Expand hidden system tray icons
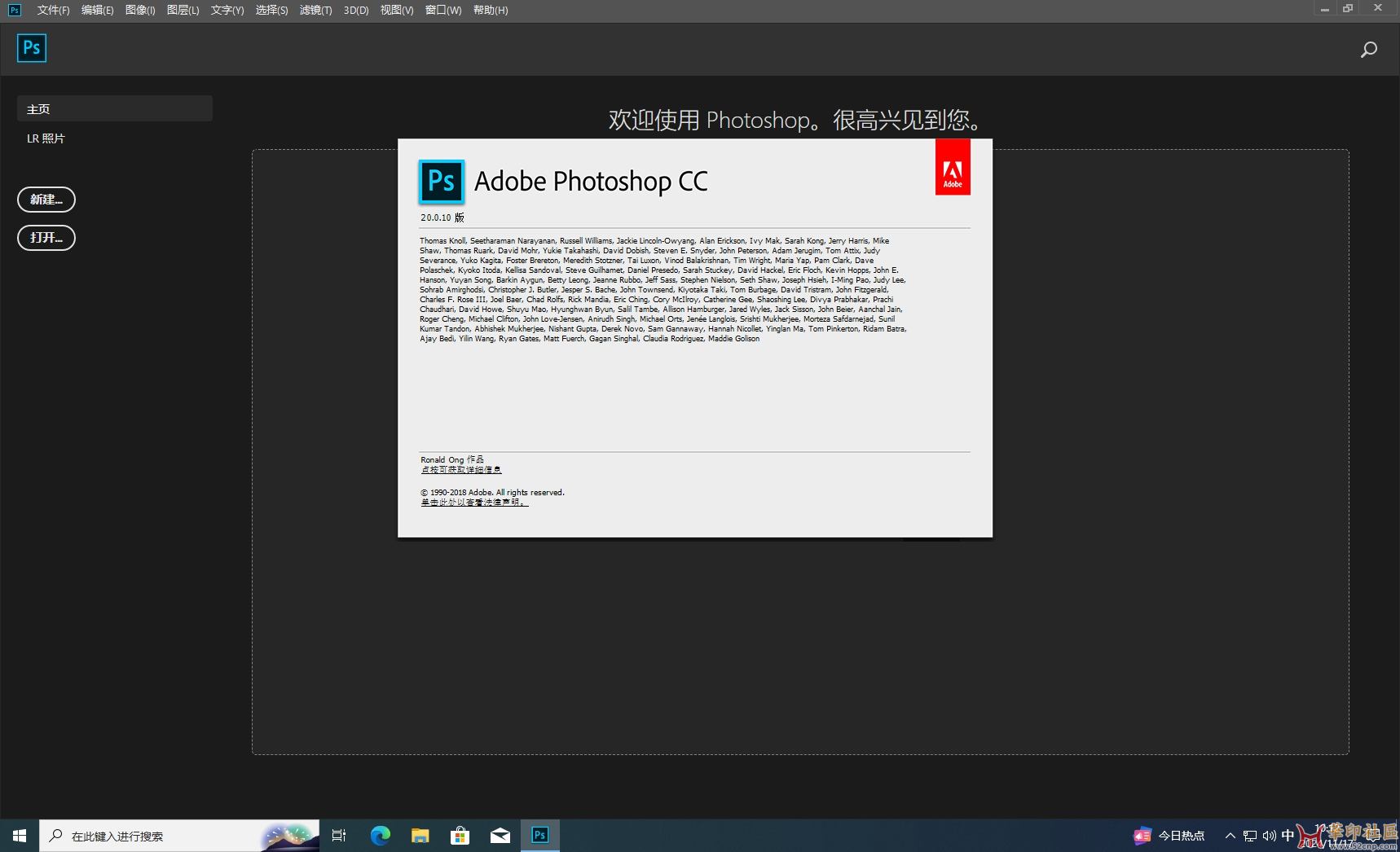This screenshot has height=852, width=1400. click(1231, 836)
